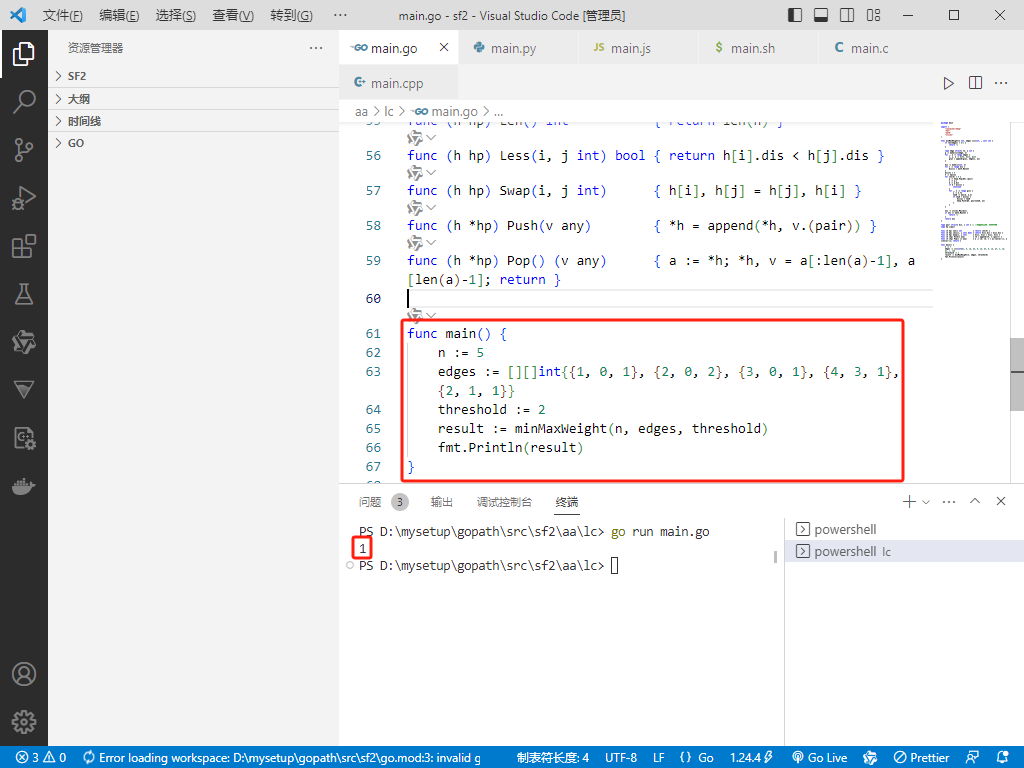
Task: Select Go version 1.24.4 in status bar
Action: [x=752, y=758]
